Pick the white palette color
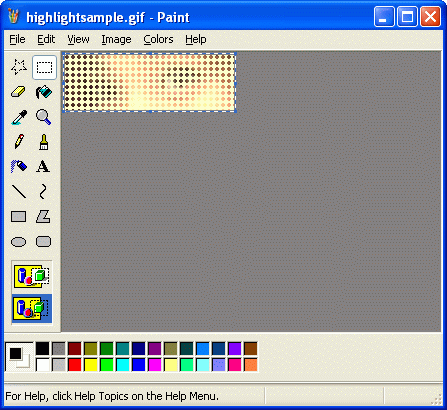The height and width of the screenshot is (410, 447). coord(42,365)
